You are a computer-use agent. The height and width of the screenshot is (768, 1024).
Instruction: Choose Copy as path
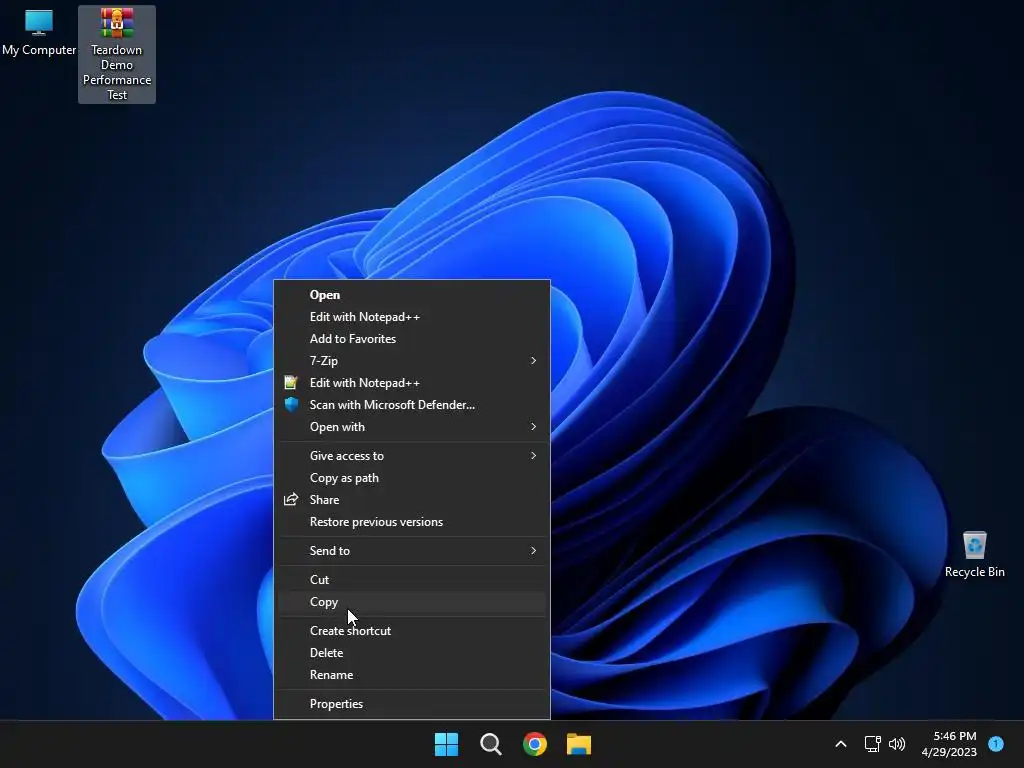(x=412, y=478)
